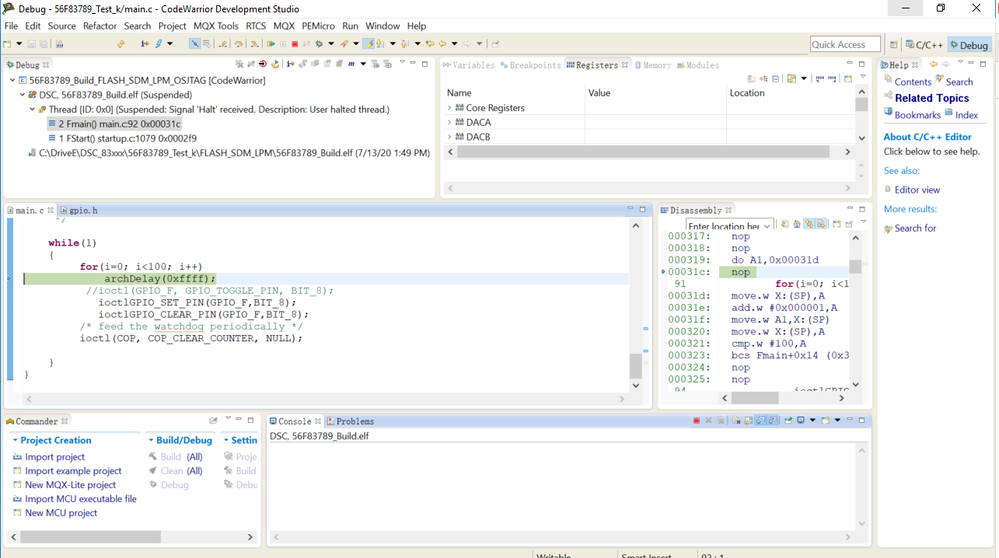Switch to the Problems tab
999x558 pixels.
354,421
